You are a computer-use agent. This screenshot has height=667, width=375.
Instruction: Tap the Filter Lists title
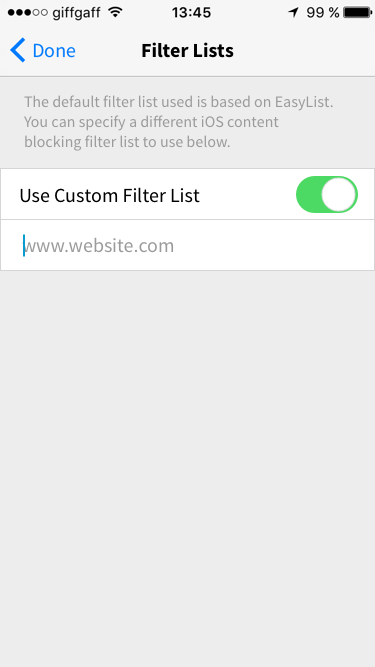point(188,51)
